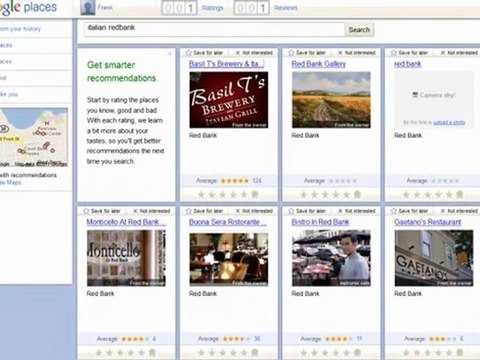
Task: Open Buona Sera Ristorante link
Action: coord(228,222)
